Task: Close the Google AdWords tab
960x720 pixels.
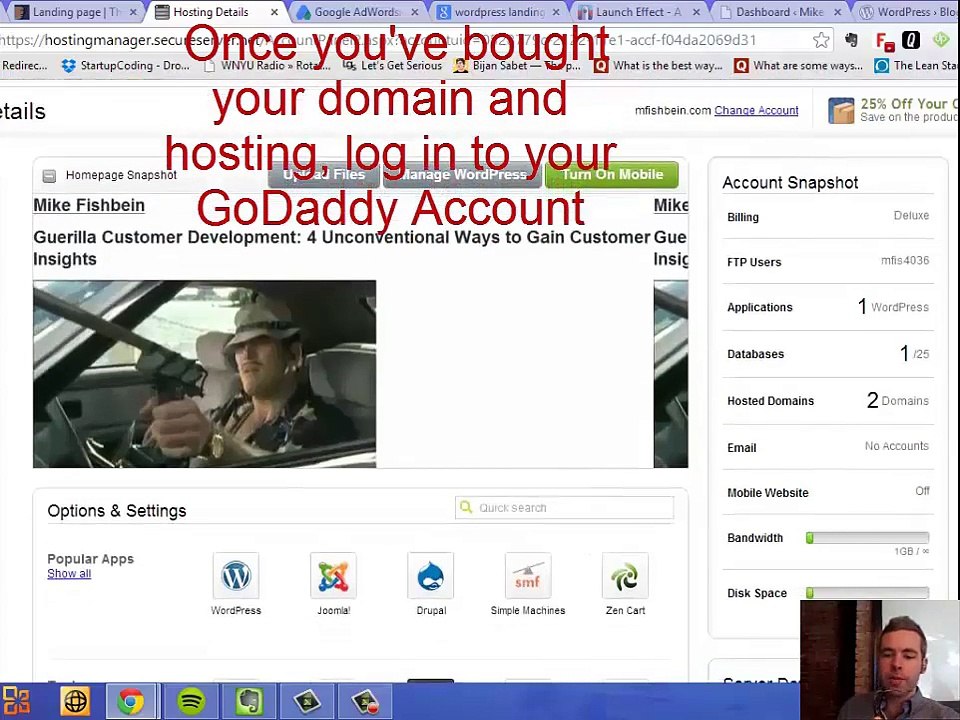Action: coord(415,12)
